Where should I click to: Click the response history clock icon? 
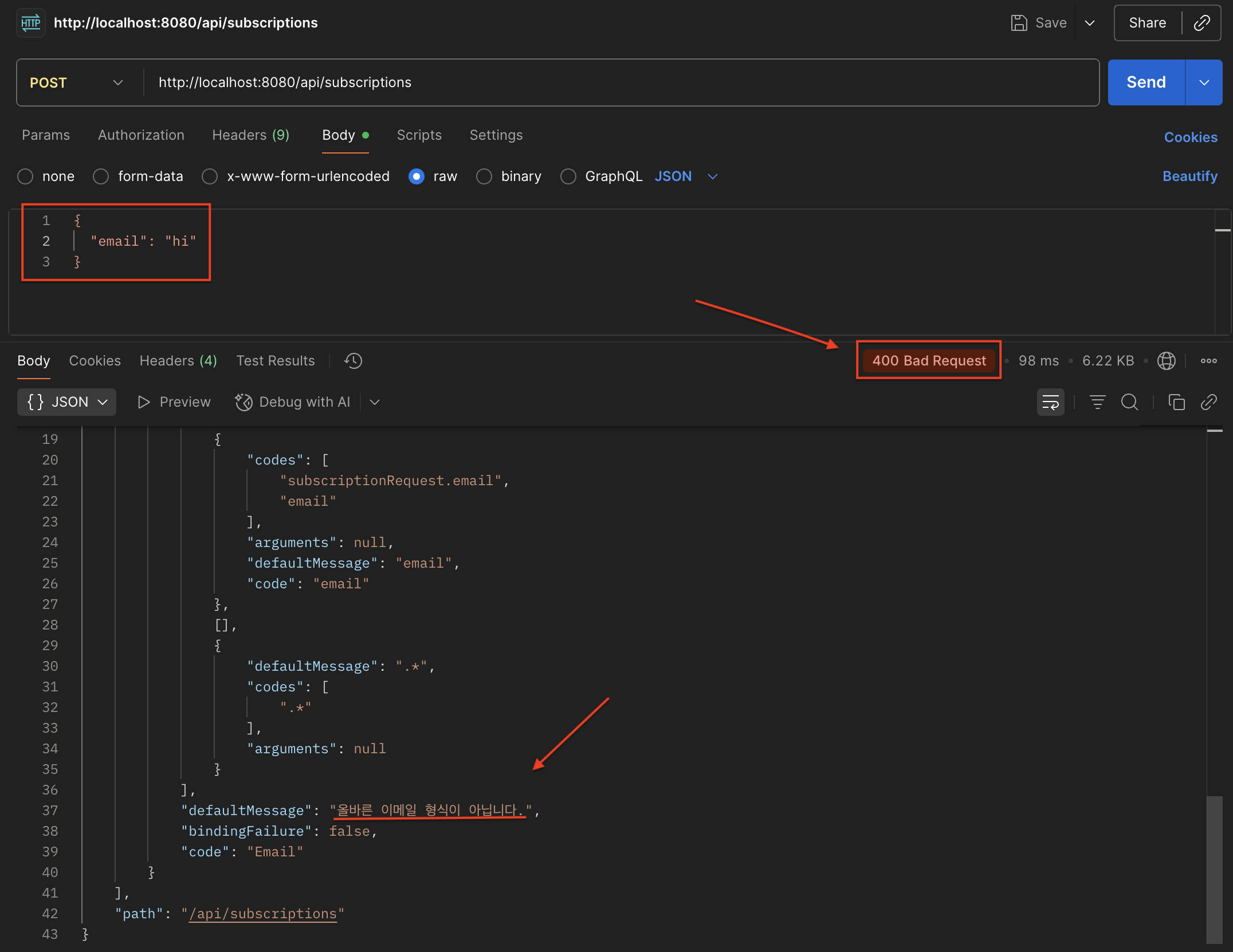353,361
